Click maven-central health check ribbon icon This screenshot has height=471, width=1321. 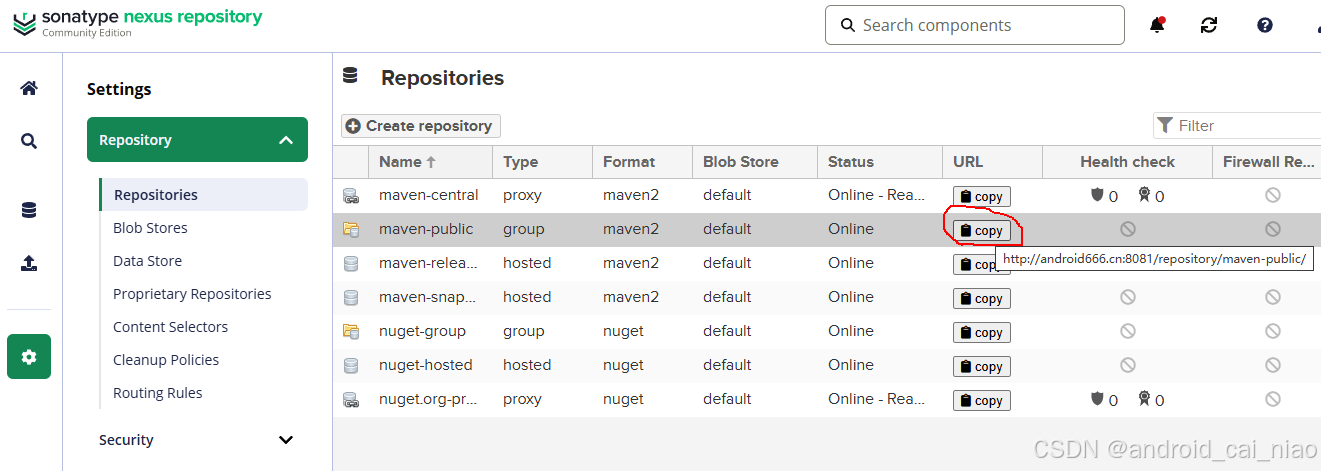coord(1144,195)
